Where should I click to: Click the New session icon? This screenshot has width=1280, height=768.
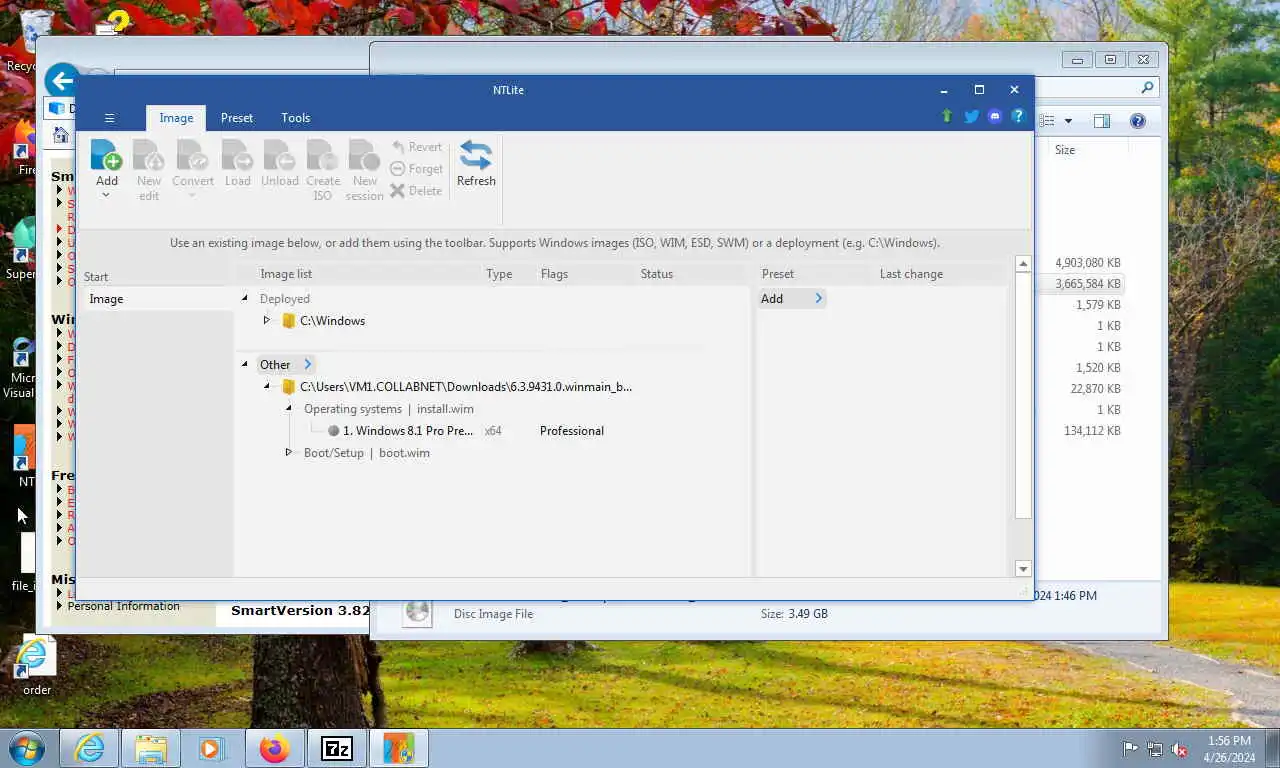(x=364, y=155)
